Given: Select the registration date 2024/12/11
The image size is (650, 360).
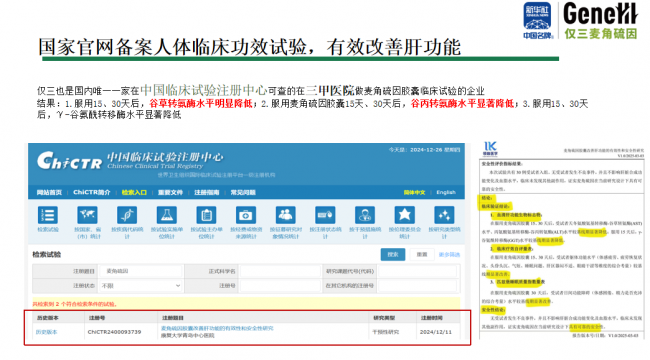Looking at the screenshot, I should (x=436, y=332).
